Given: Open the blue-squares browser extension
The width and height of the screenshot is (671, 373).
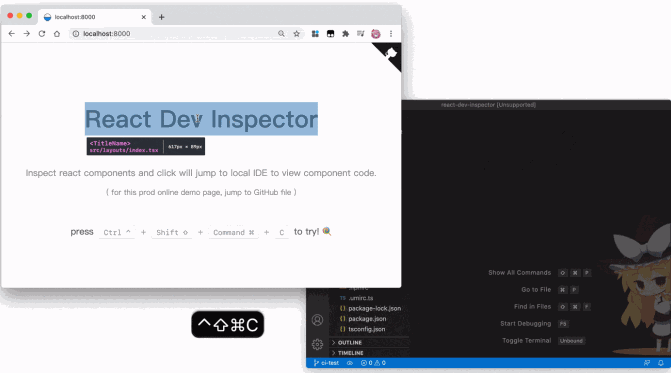Looking at the screenshot, I should click(315, 34).
